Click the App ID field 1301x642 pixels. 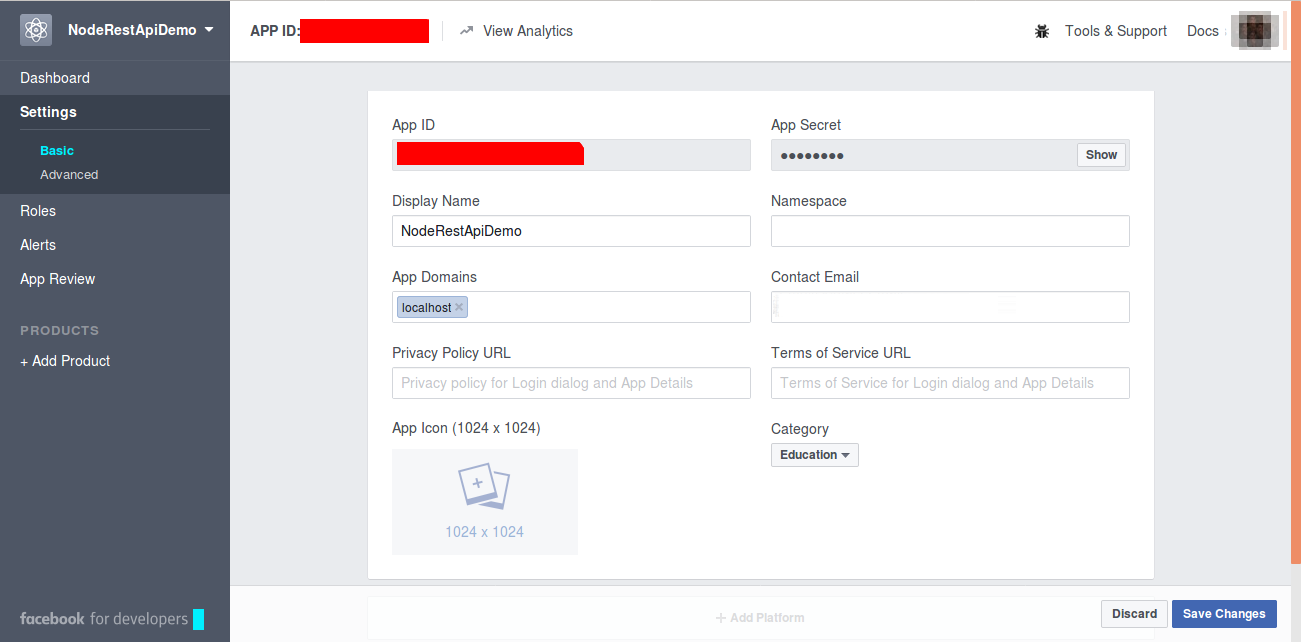[571, 155]
